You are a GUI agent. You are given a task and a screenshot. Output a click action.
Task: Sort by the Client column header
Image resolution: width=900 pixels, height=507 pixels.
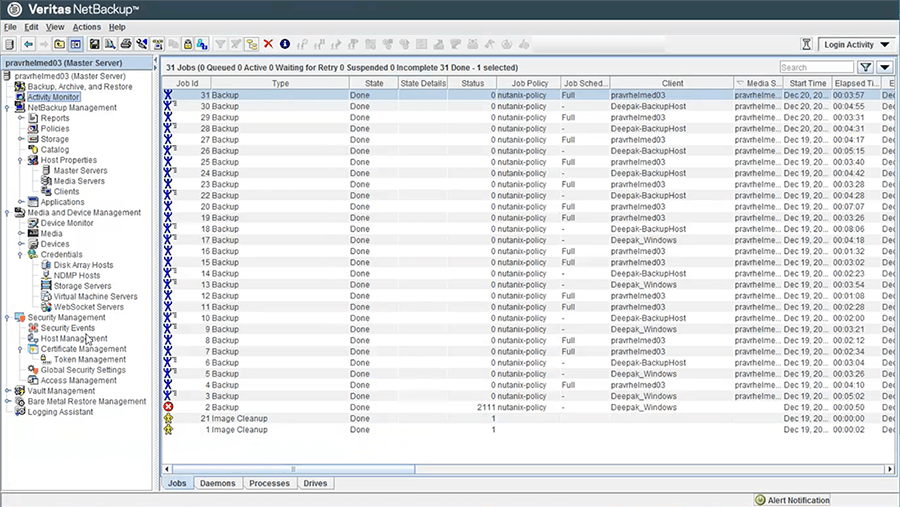[x=672, y=83]
